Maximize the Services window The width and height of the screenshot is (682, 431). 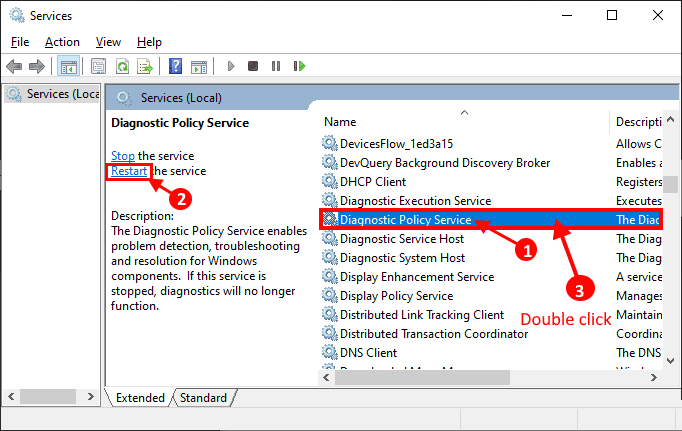612,16
